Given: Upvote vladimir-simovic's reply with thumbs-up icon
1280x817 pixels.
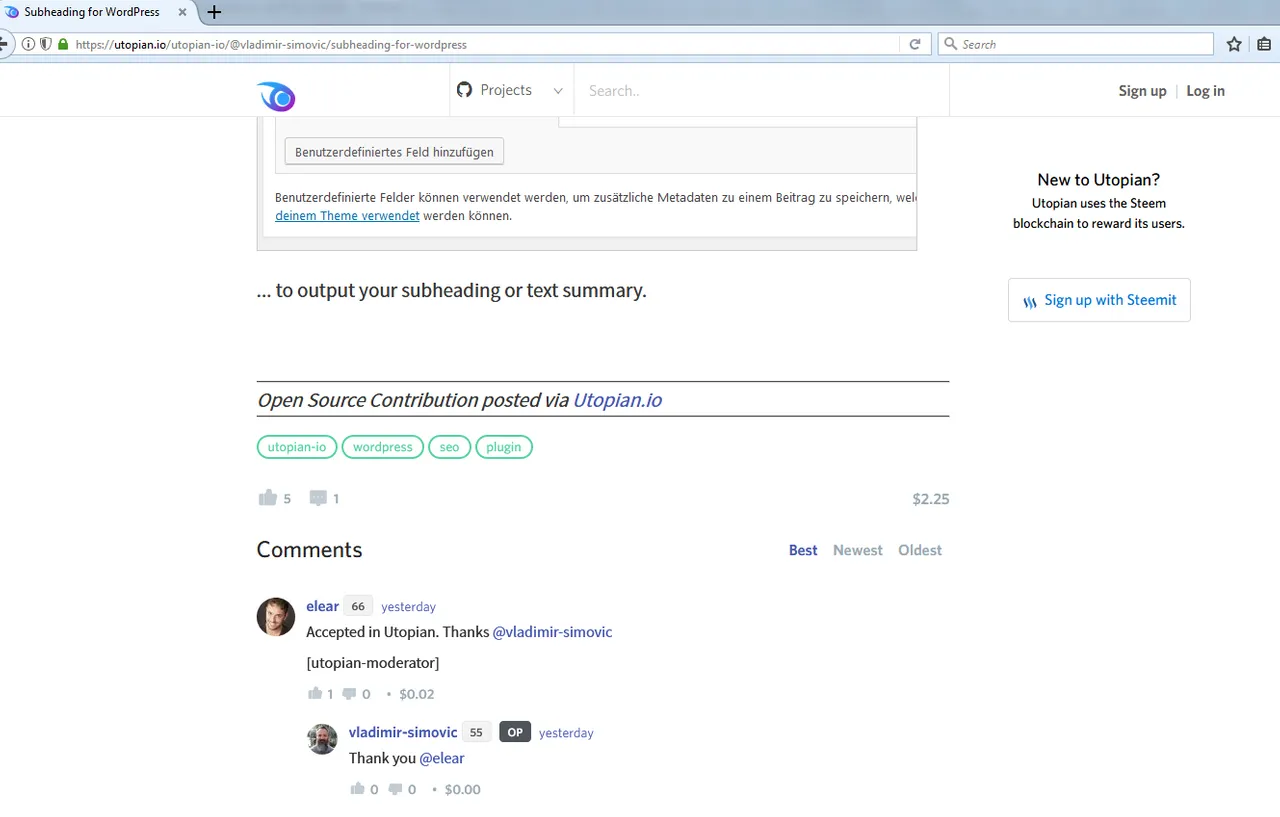Looking at the screenshot, I should (358, 789).
